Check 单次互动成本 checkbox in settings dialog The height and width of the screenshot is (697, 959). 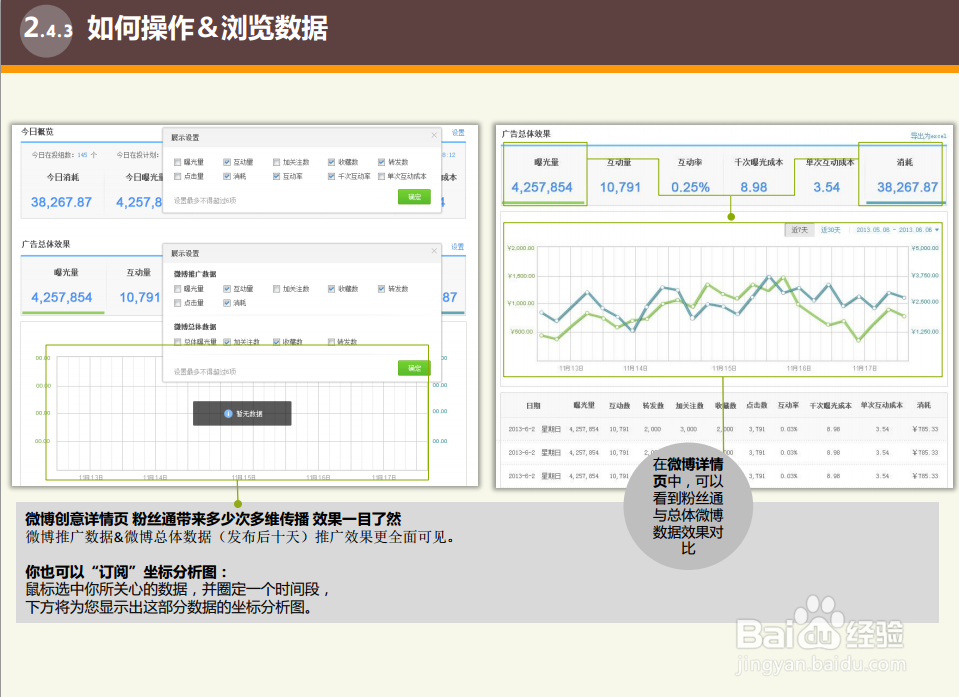coord(381,176)
